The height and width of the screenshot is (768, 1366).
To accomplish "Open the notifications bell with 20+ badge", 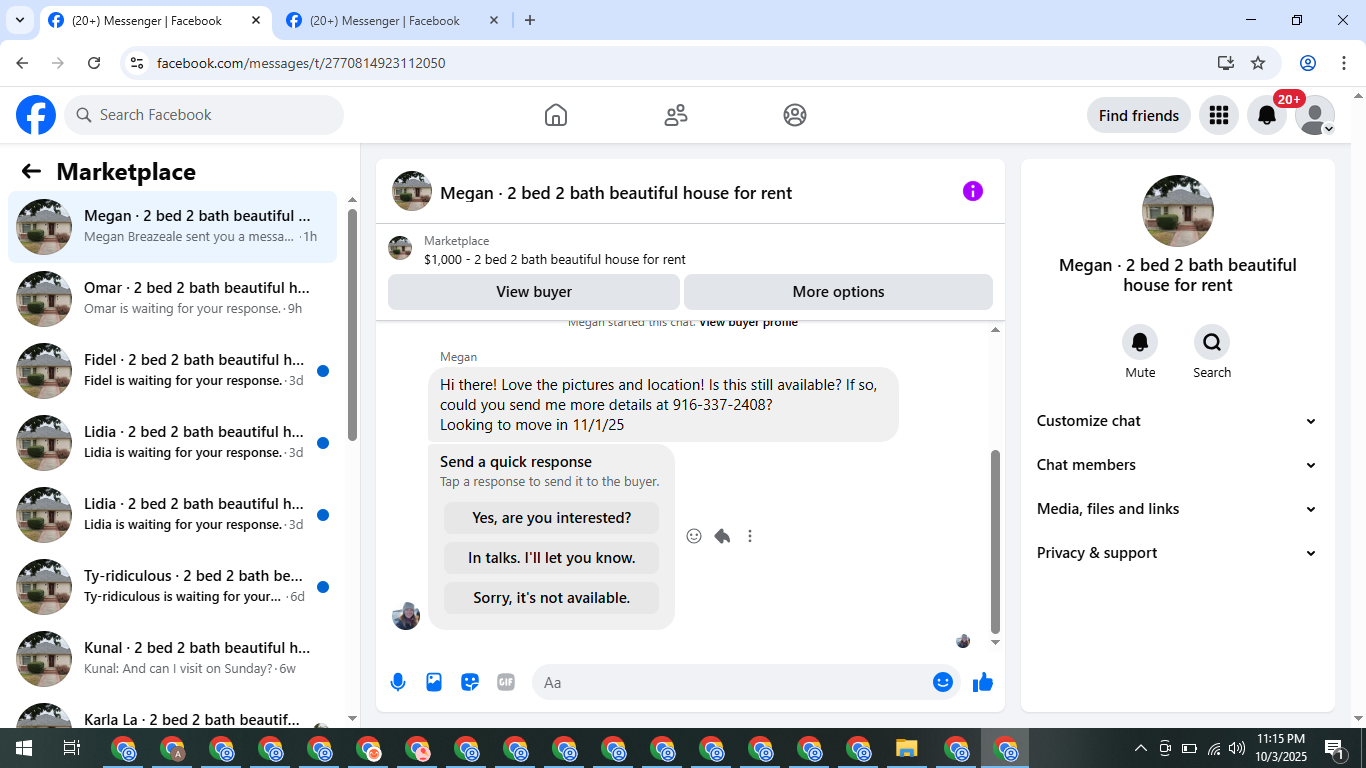I will click(1267, 115).
